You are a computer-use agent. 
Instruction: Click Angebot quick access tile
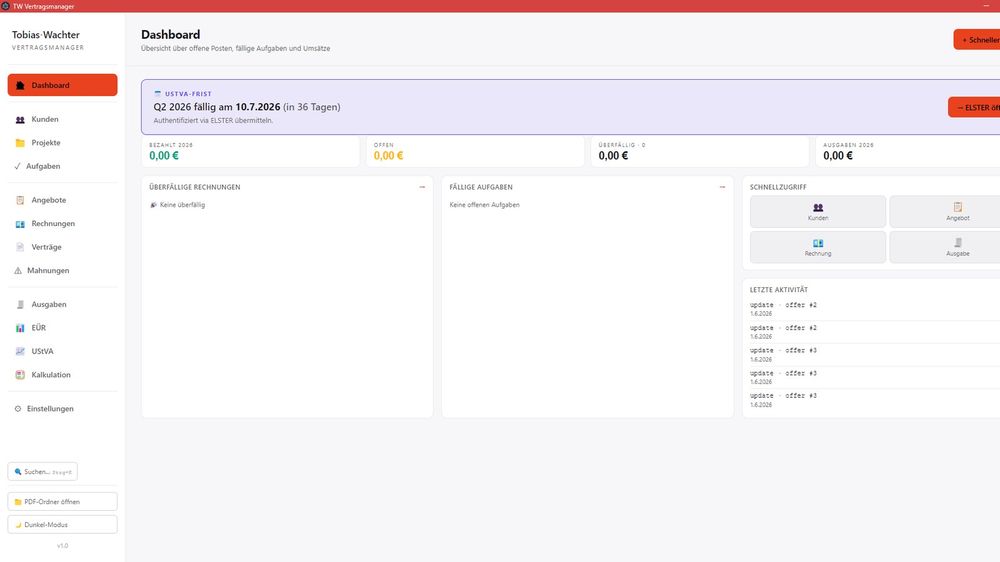(x=945, y=212)
